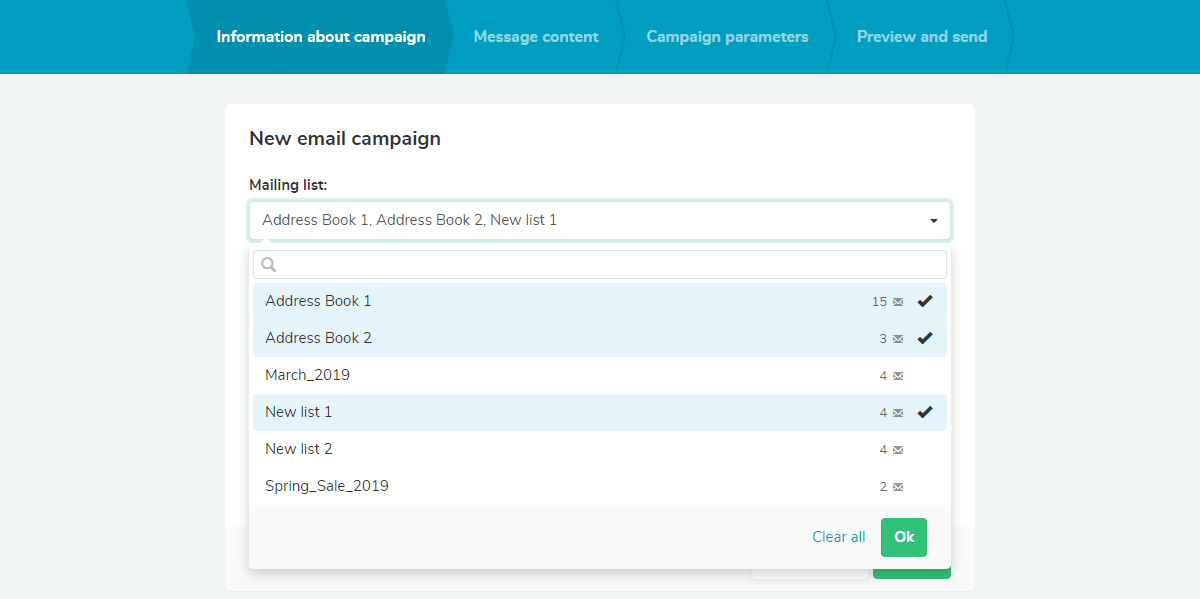Confirm selection with Ok button
The width and height of the screenshot is (1200, 599).
(904, 537)
